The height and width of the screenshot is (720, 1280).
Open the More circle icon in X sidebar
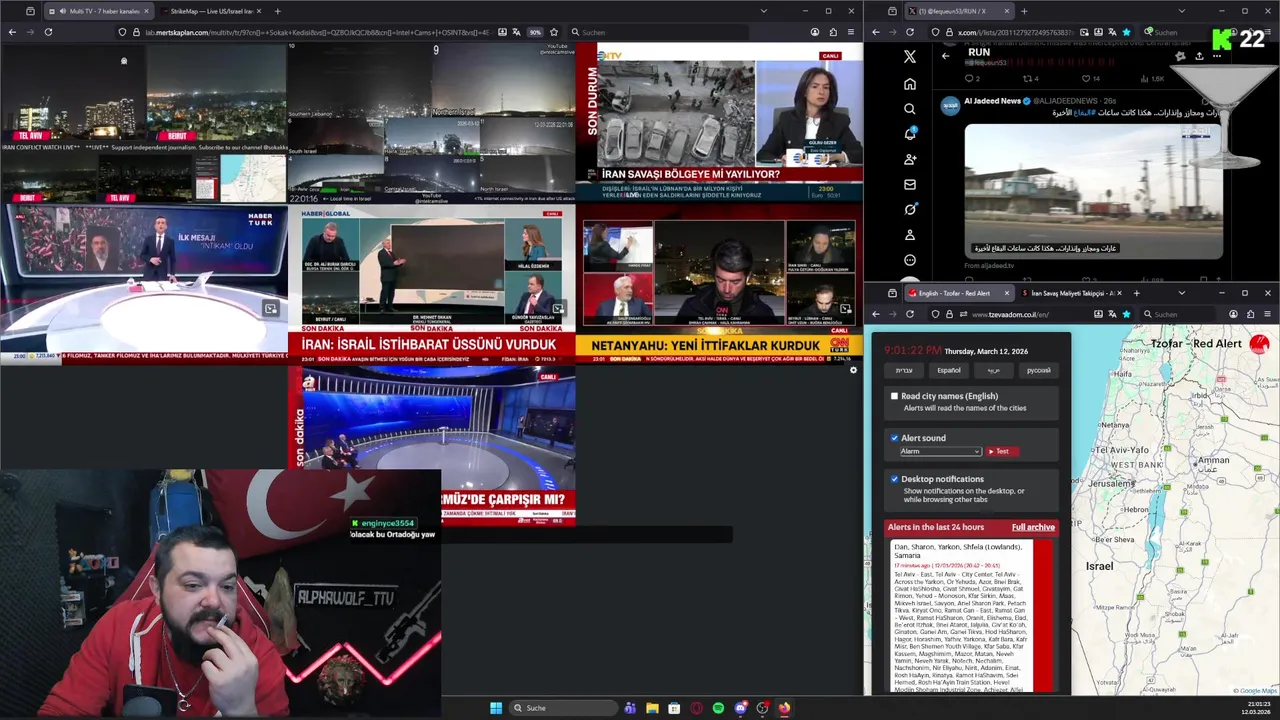pos(909,260)
